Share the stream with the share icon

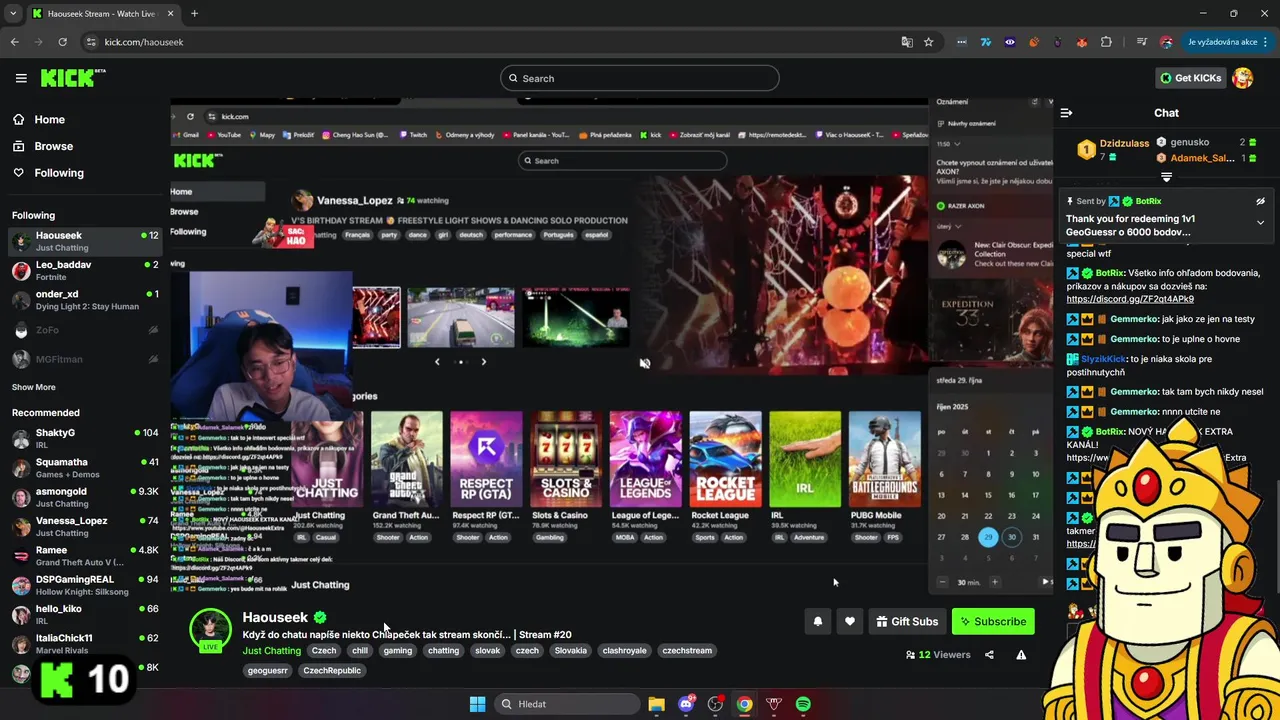click(989, 655)
